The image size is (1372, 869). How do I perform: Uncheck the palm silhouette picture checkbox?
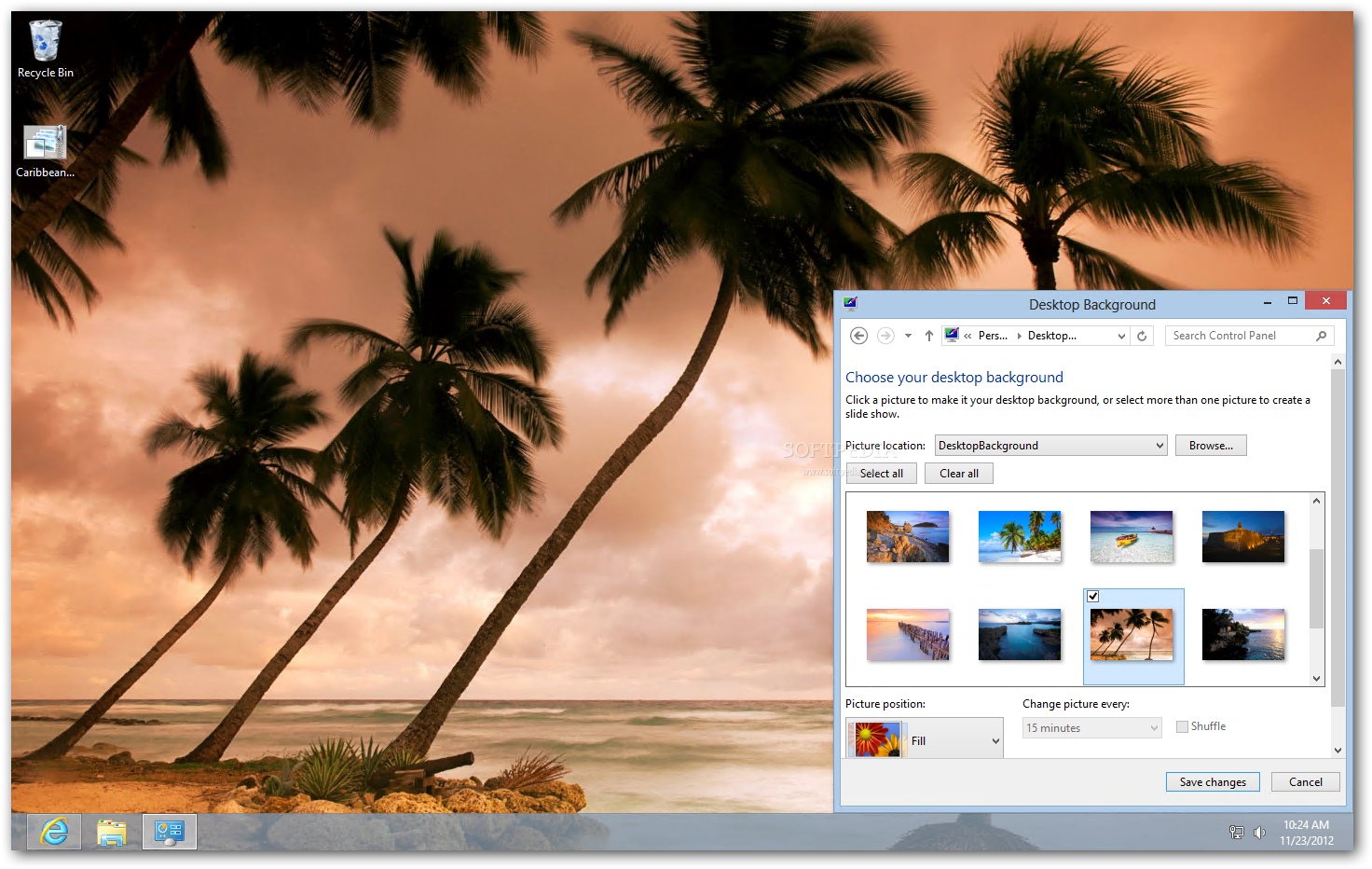[x=1093, y=596]
